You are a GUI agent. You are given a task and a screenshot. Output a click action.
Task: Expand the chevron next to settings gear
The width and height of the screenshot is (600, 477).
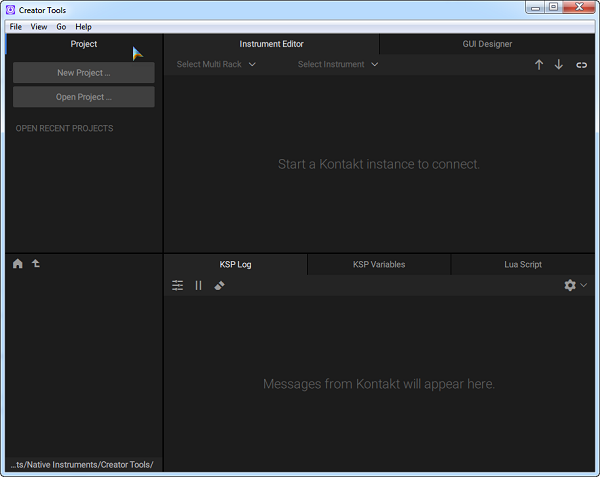pyautogui.click(x=584, y=285)
